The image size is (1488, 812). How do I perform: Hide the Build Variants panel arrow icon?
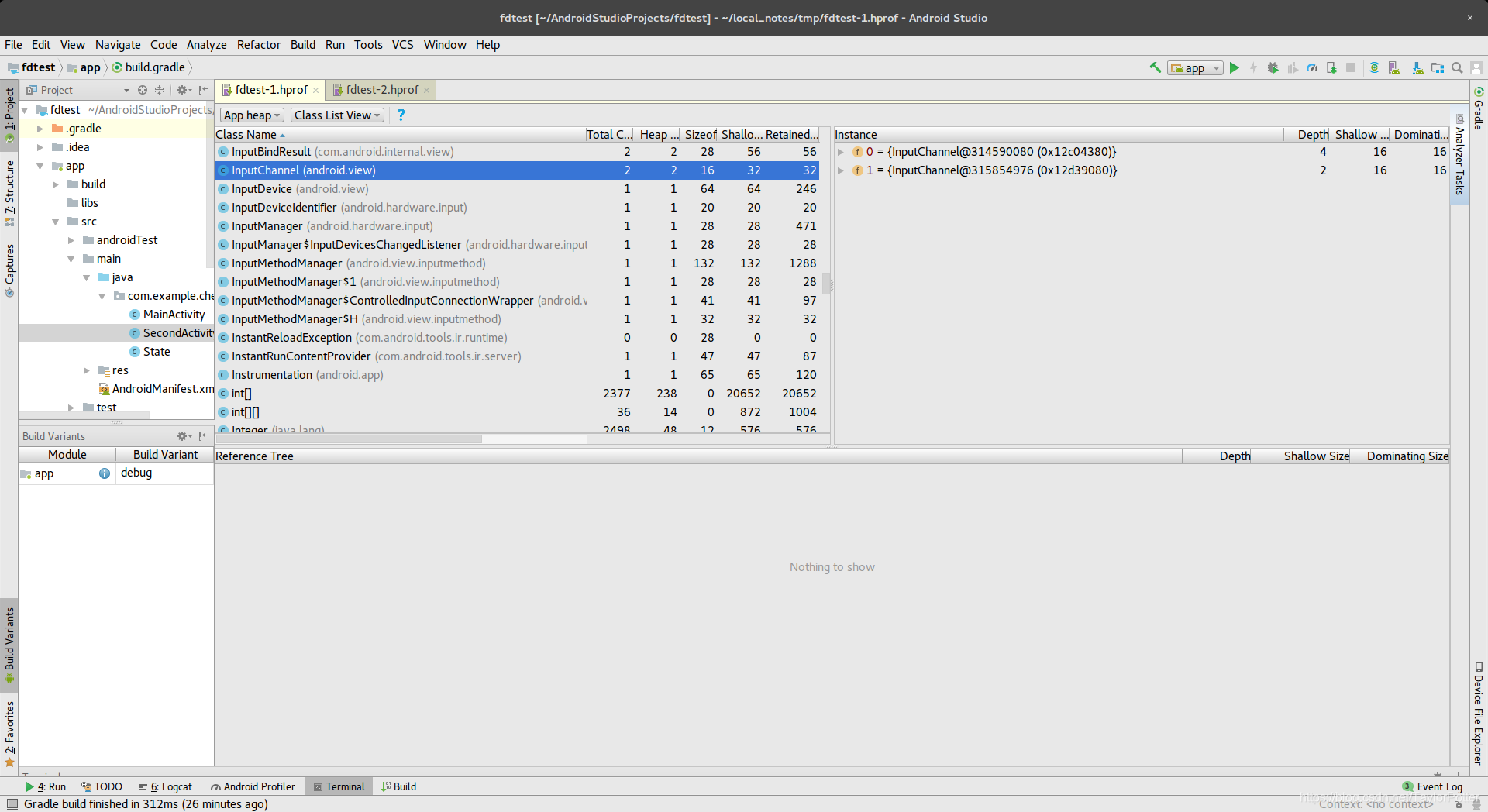[x=203, y=436]
